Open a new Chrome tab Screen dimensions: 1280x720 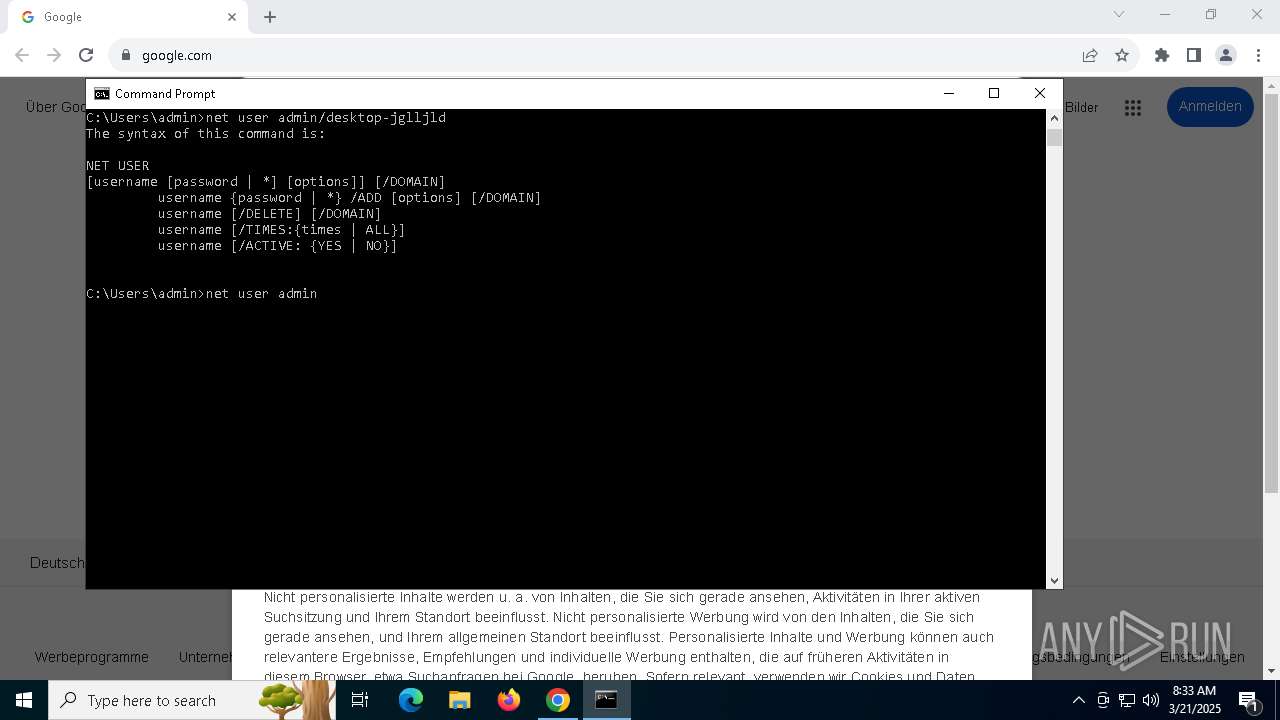(x=270, y=17)
